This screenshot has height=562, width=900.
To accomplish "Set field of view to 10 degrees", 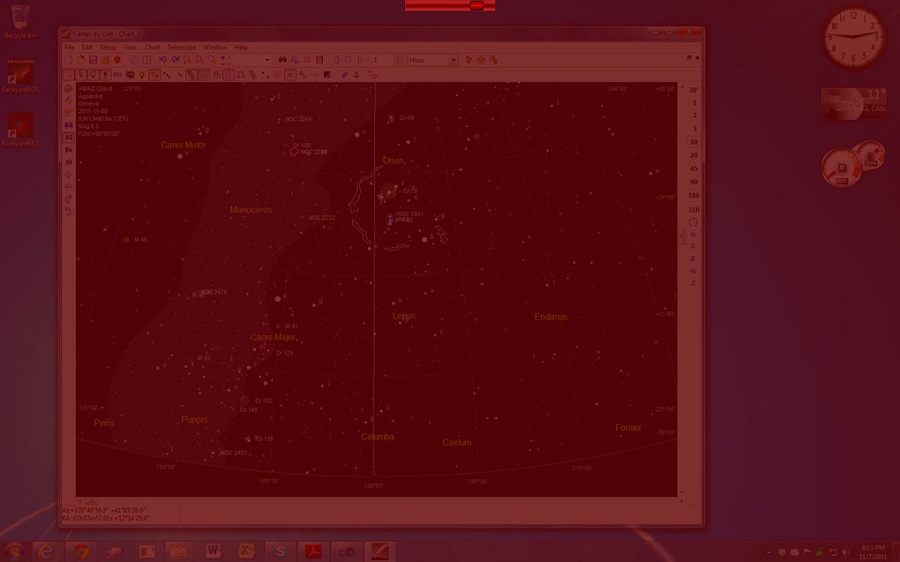I will coord(694,142).
